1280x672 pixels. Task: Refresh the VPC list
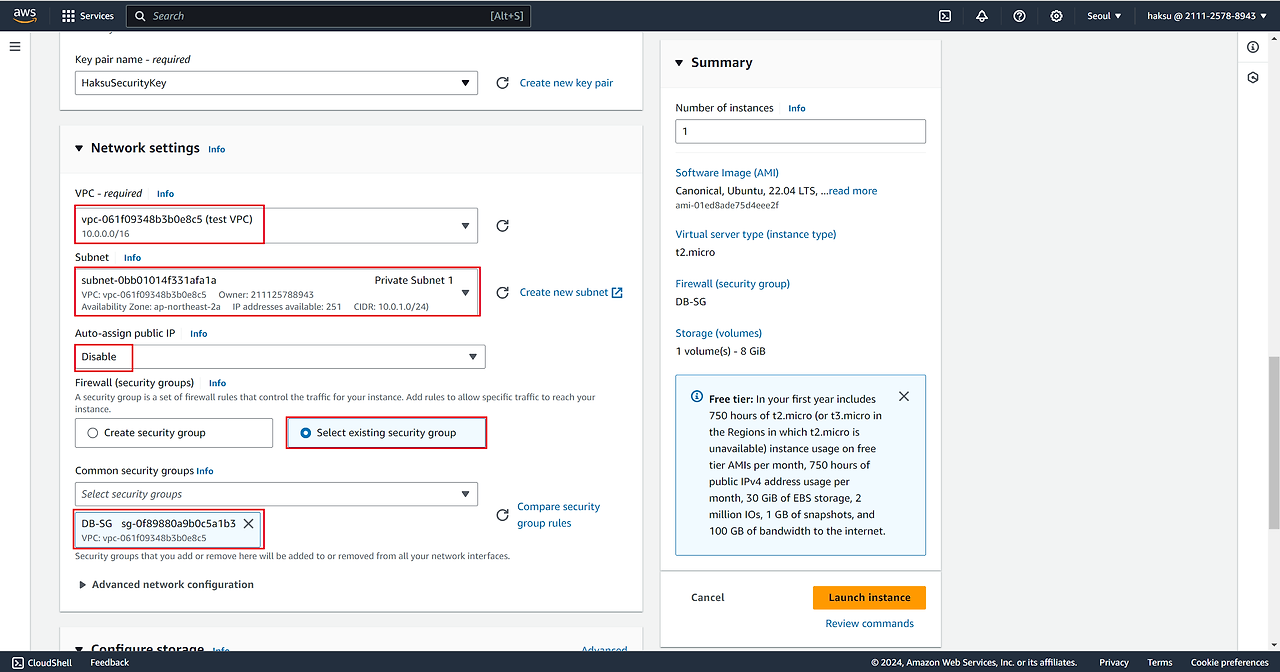503,226
